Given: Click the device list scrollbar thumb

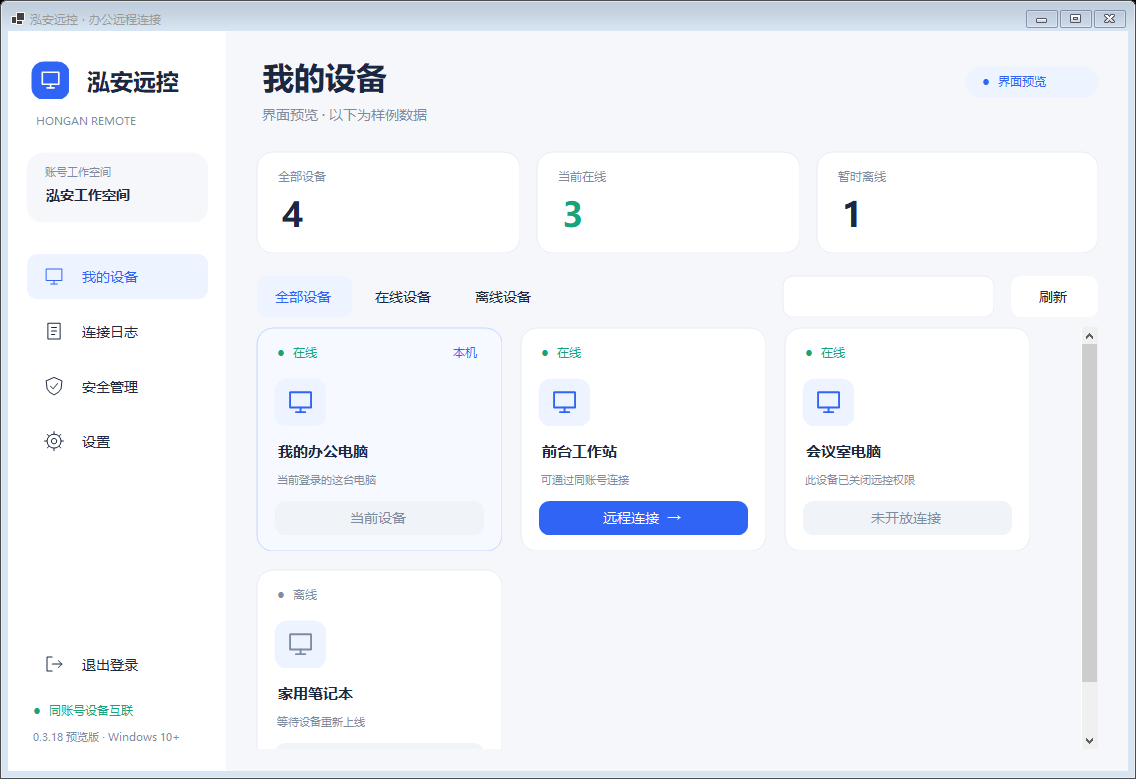Looking at the screenshot, I should click(x=1089, y=513).
